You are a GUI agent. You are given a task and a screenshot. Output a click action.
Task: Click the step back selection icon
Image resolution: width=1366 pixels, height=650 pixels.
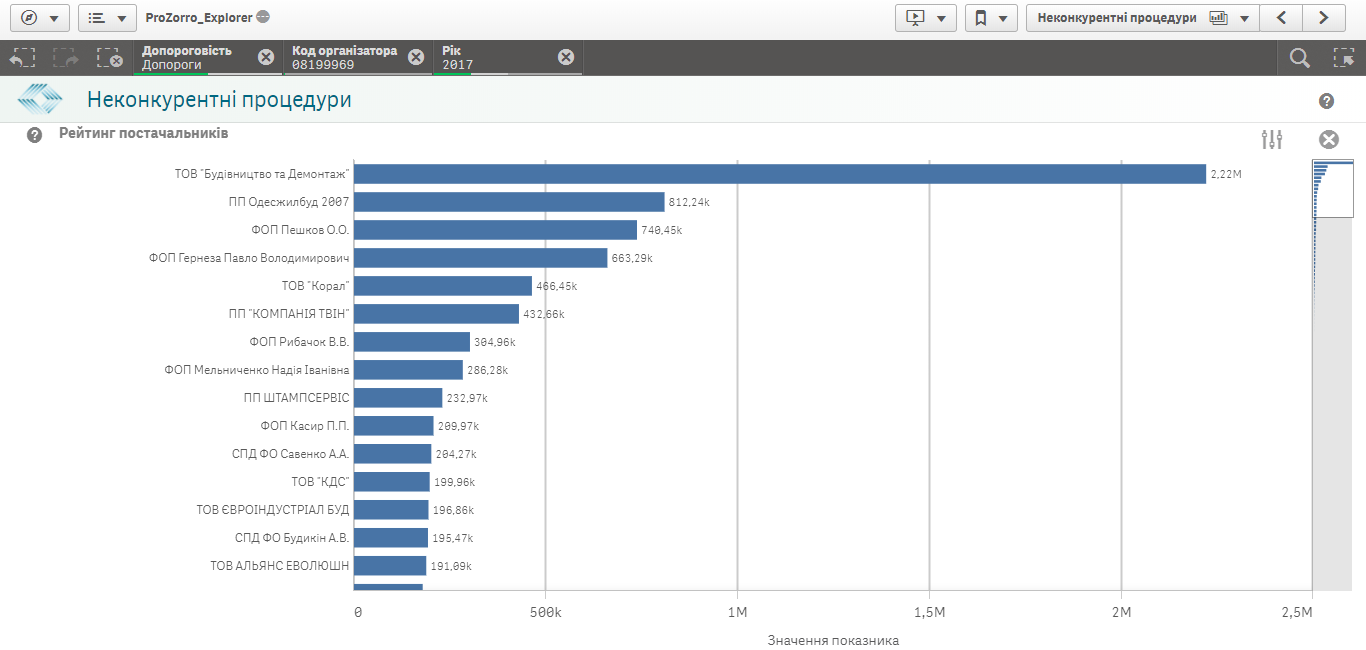22,58
